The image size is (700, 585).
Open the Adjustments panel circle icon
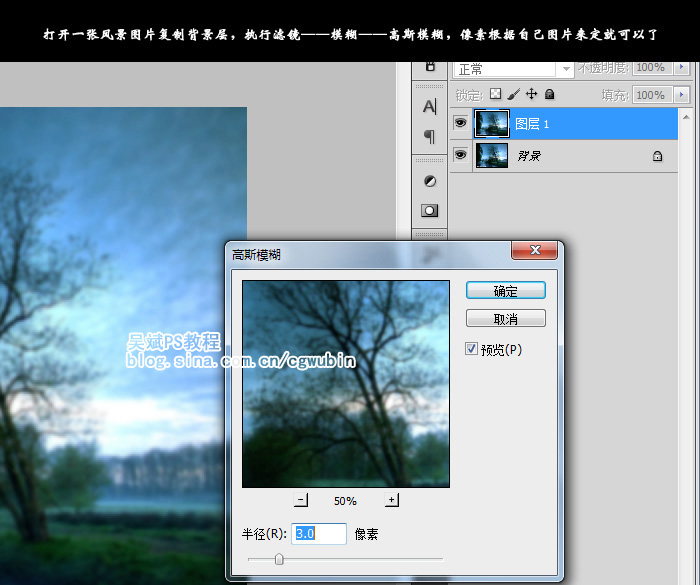[x=429, y=181]
